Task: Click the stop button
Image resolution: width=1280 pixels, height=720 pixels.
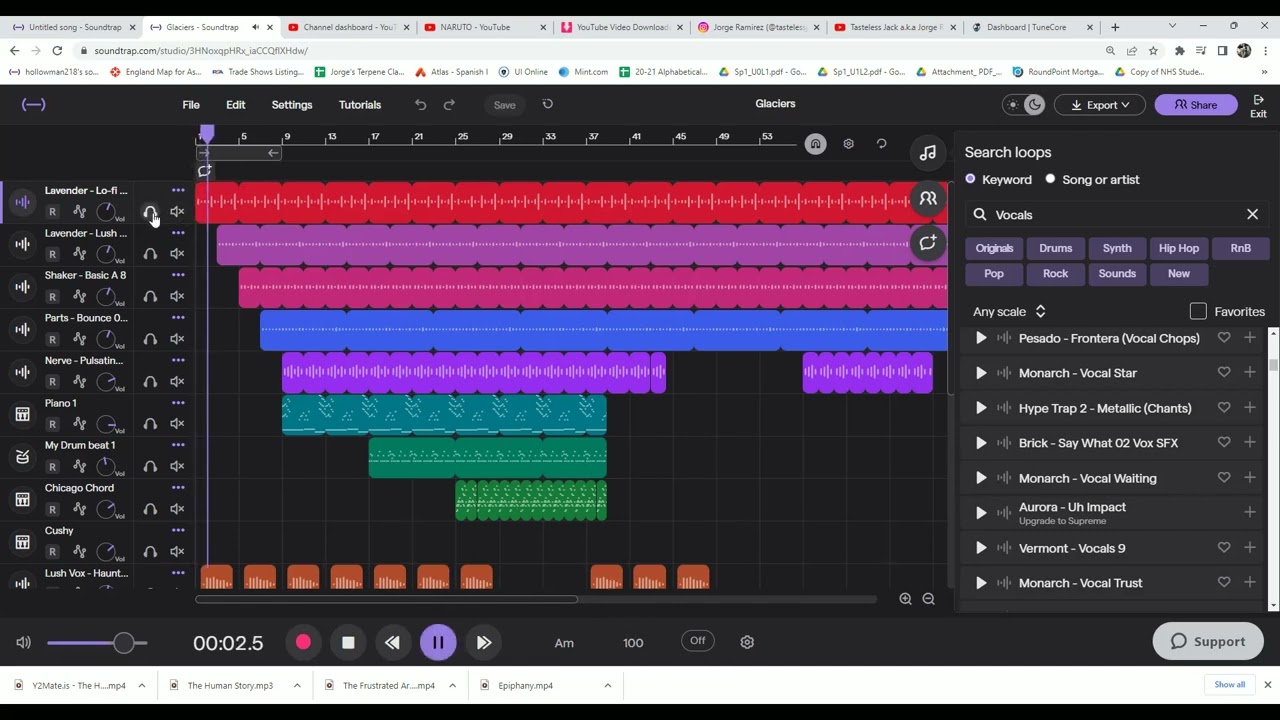Action: (348, 643)
